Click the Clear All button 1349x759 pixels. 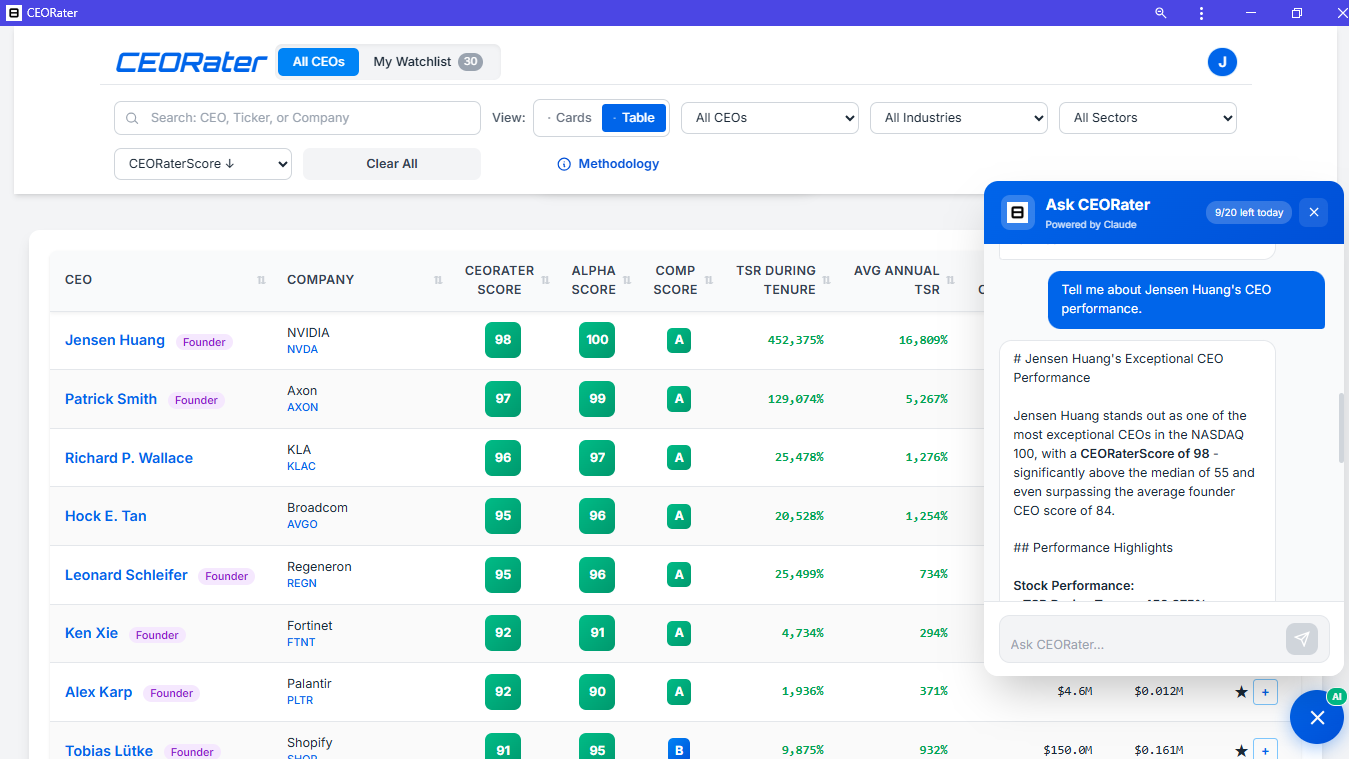[392, 164]
